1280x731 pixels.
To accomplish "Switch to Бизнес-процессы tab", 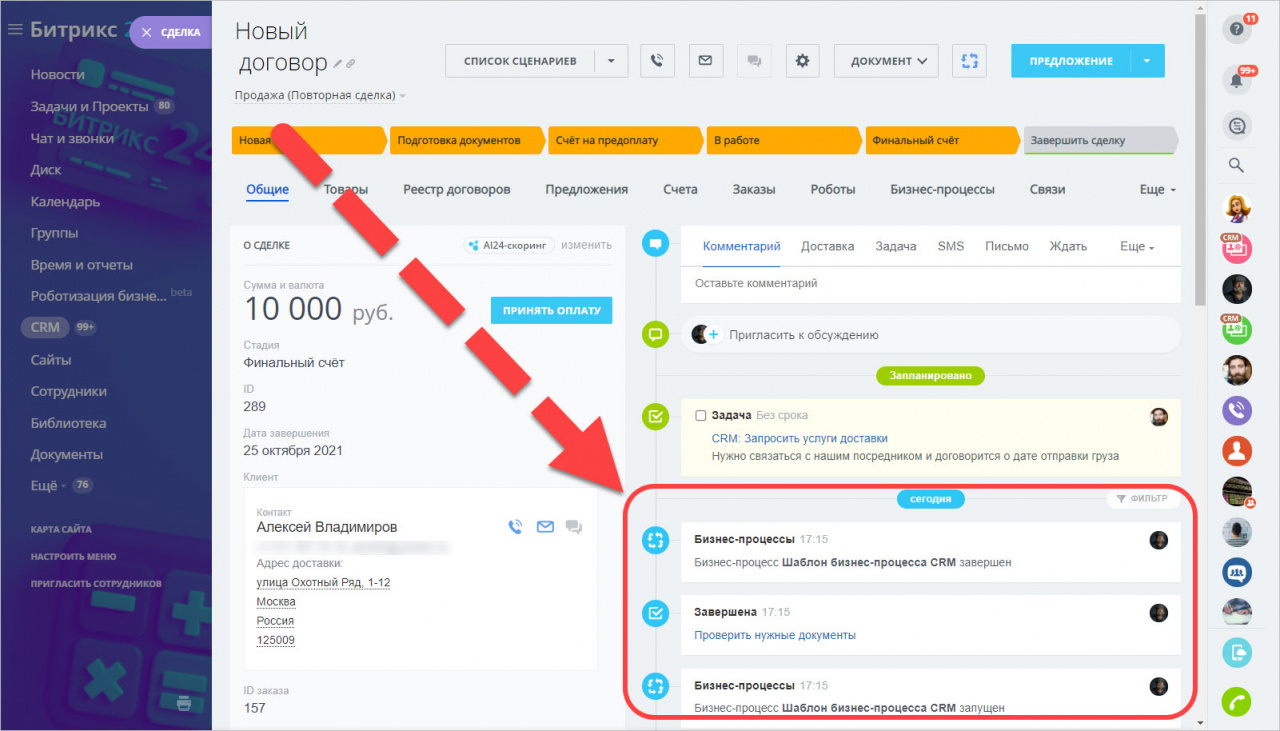I will point(942,189).
